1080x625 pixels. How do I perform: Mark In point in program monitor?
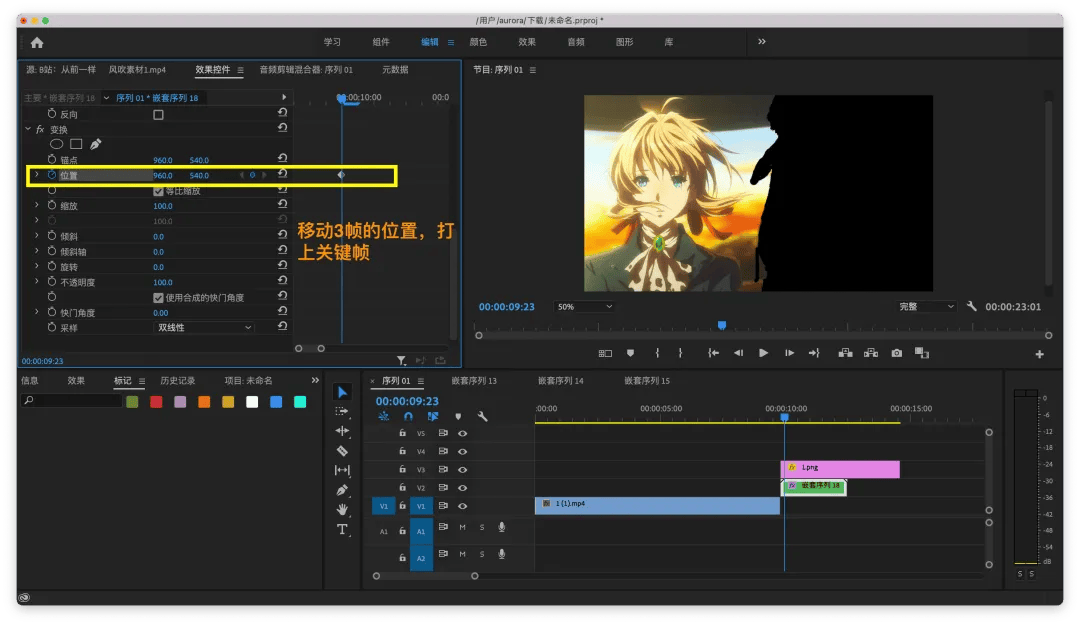[x=657, y=353]
